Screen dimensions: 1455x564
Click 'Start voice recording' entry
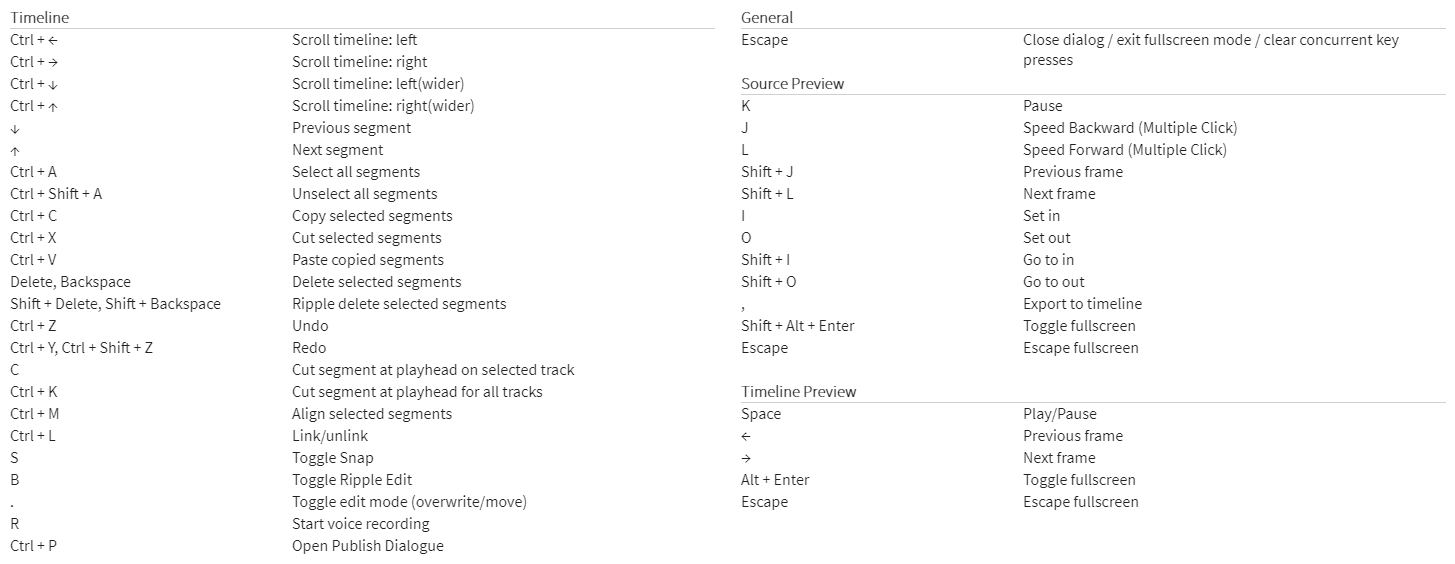361,524
